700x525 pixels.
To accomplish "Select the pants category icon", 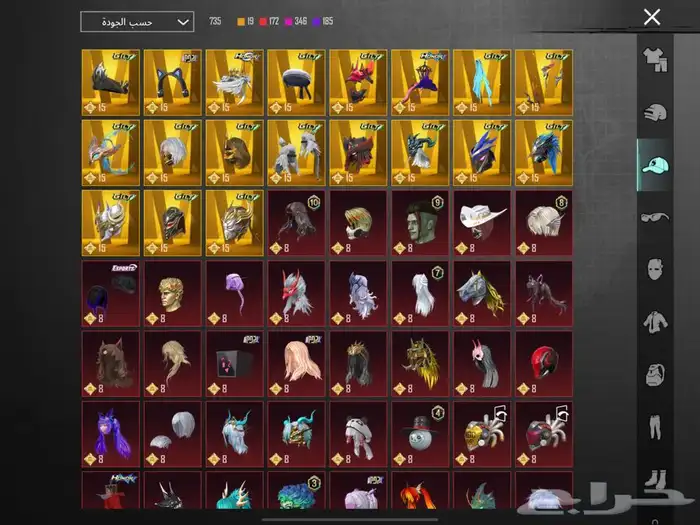I will [x=655, y=427].
